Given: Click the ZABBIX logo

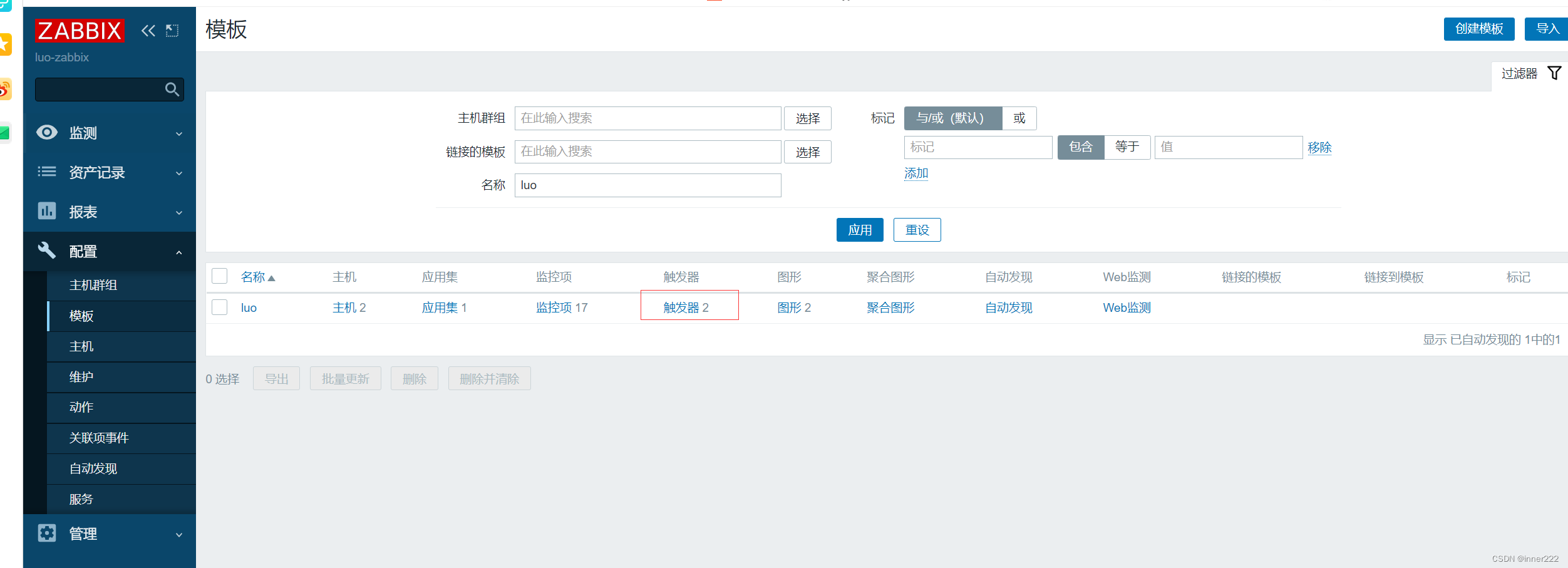Looking at the screenshot, I should pos(80,30).
